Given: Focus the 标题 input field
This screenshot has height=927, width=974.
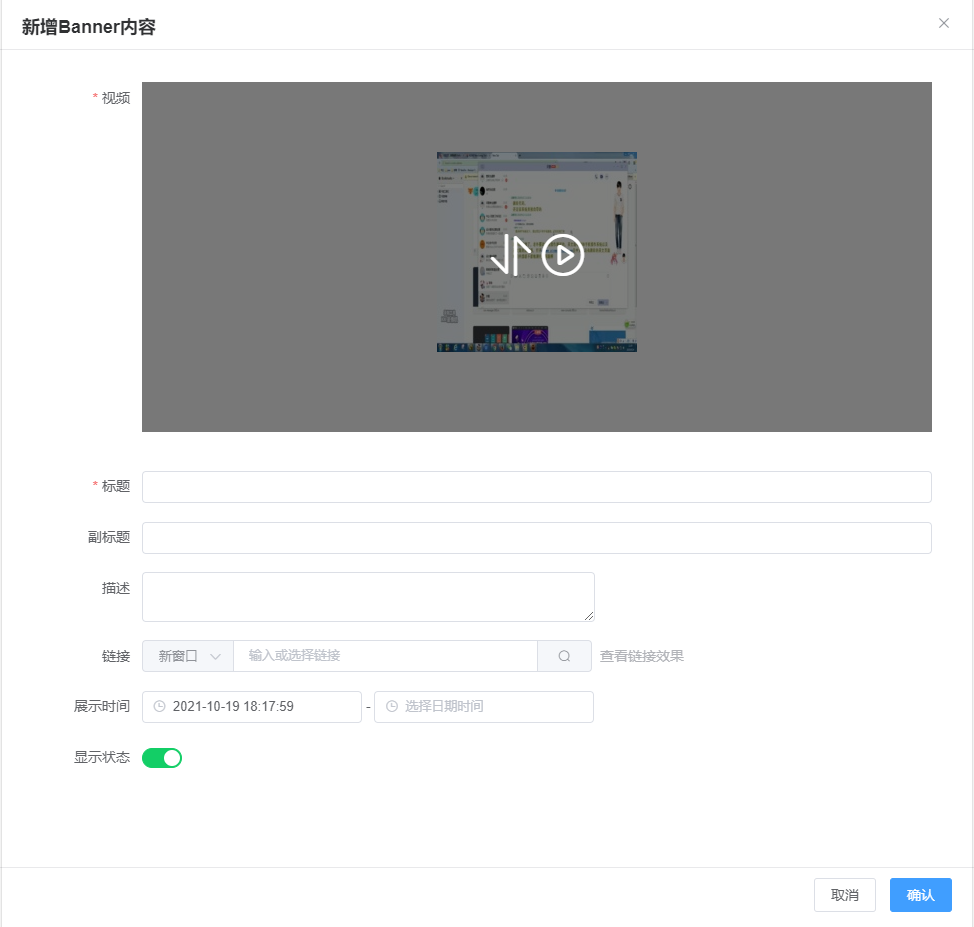Looking at the screenshot, I should pyautogui.click(x=537, y=486).
